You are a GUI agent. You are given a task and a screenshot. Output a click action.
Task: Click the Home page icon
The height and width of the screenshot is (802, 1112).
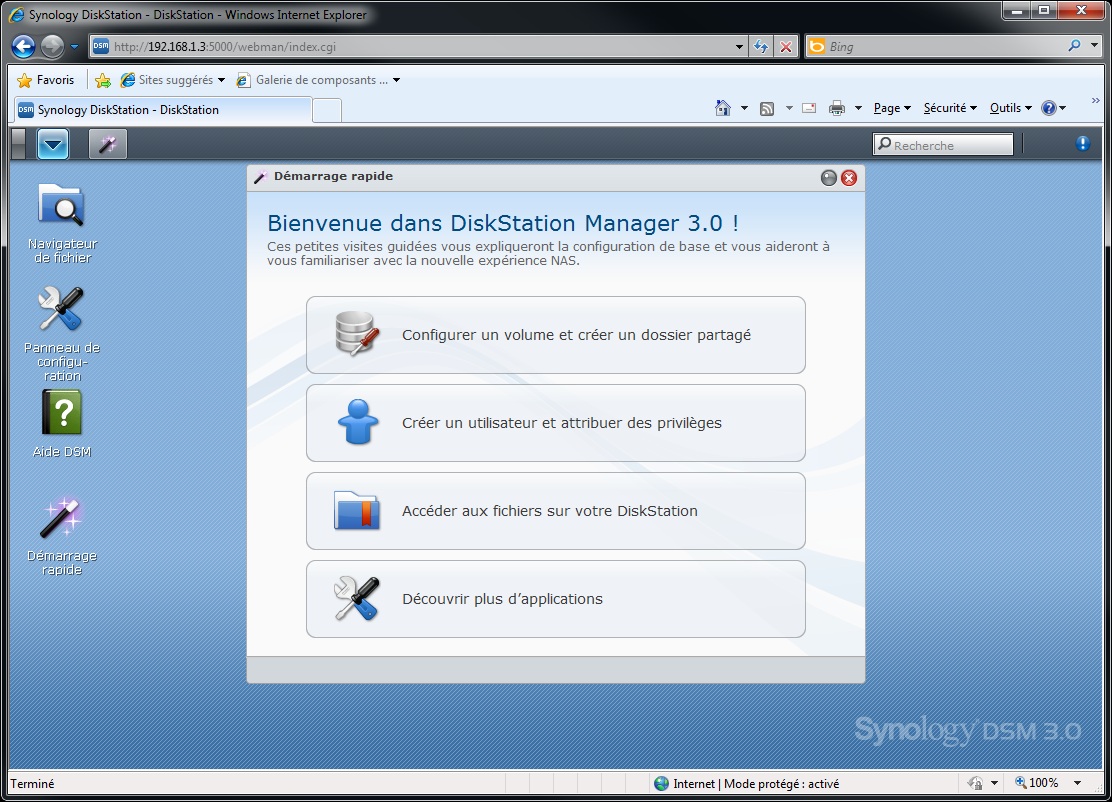pyautogui.click(x=723, y=108)
